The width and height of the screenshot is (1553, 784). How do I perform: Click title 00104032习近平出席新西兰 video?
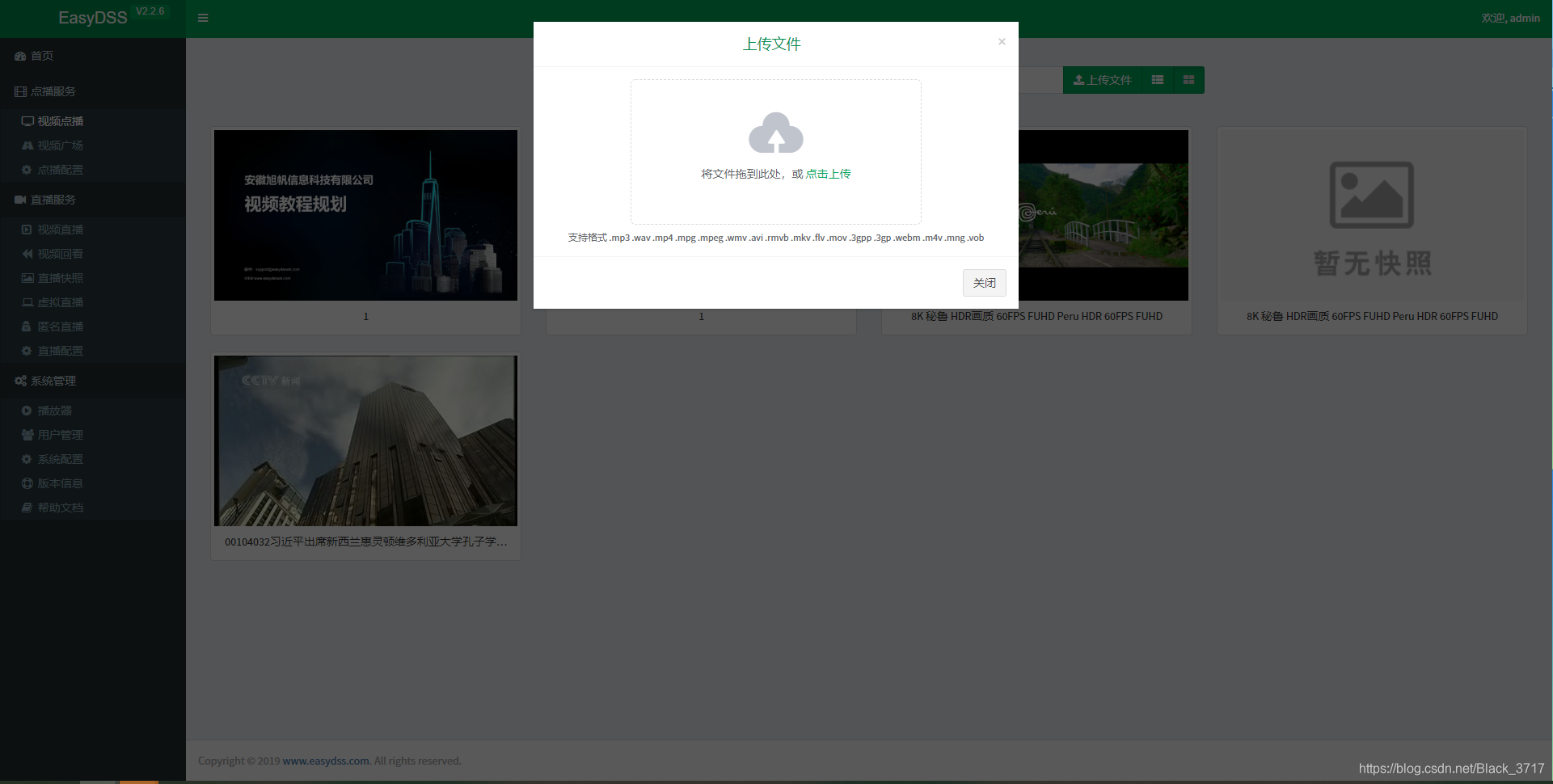point(365,542)
